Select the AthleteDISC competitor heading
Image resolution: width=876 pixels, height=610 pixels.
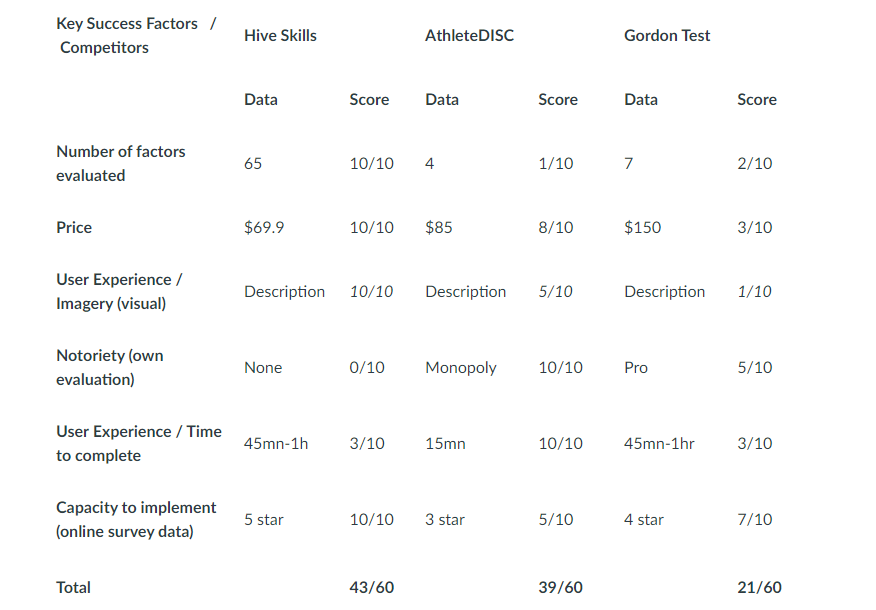click(x=469, y=36)
